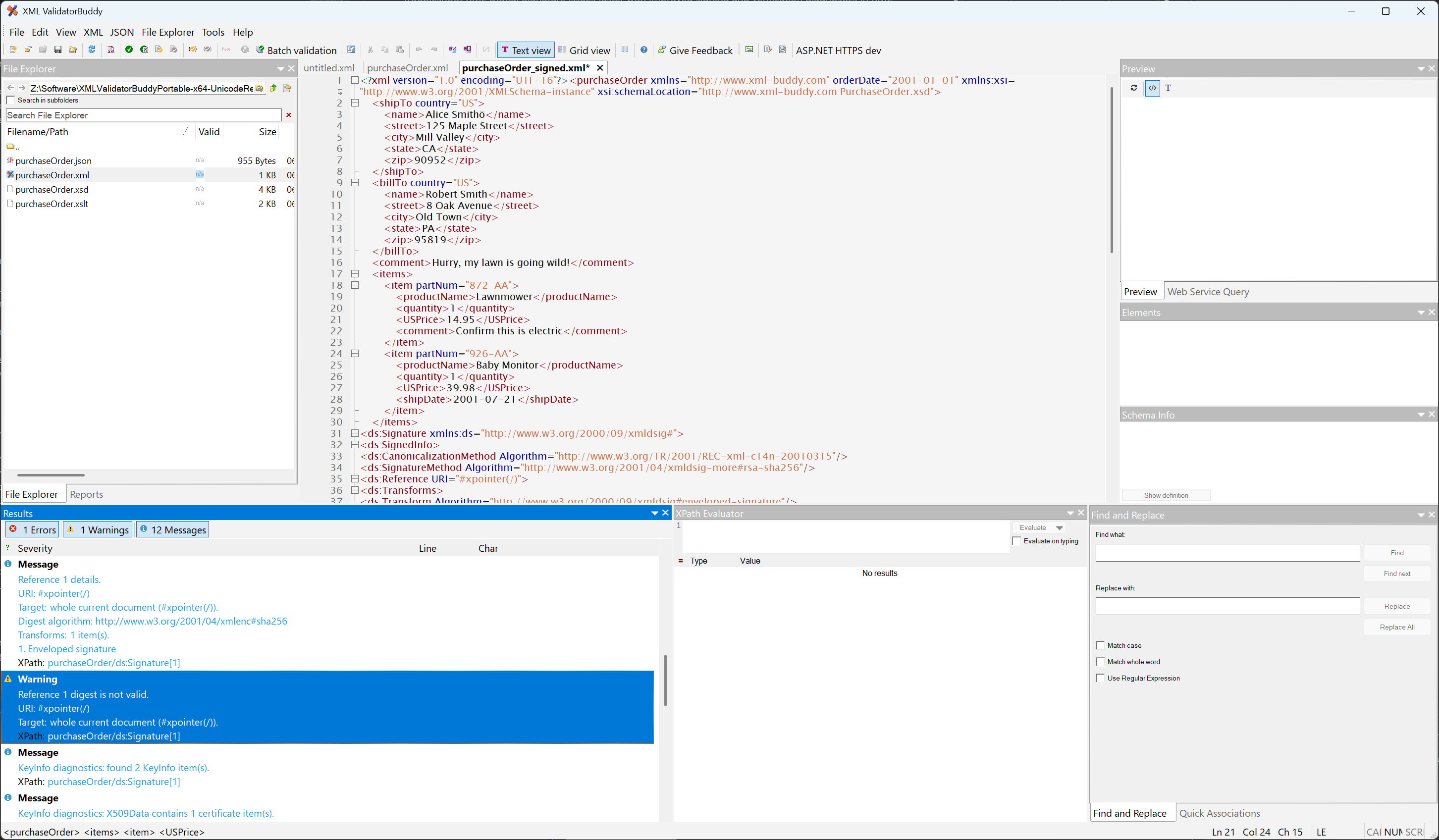Click the Paste clipboard toolbar icon
Screen dimensions: 1439x840
tap(400, 50)
